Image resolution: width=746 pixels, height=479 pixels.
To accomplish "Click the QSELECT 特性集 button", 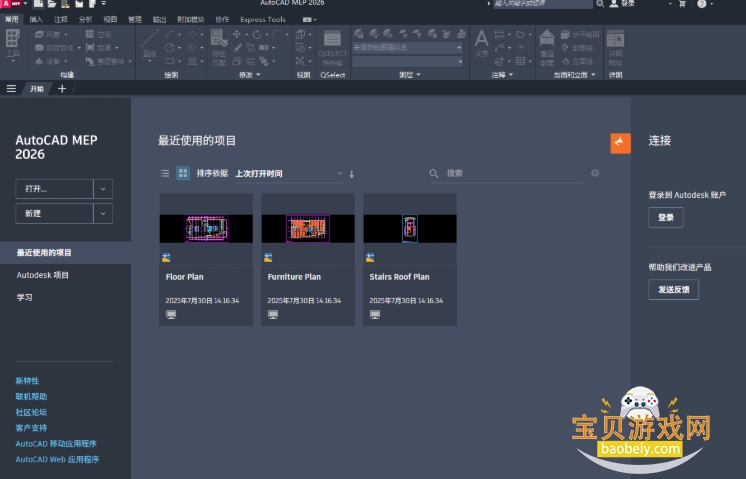I will [x=332, y=48].
